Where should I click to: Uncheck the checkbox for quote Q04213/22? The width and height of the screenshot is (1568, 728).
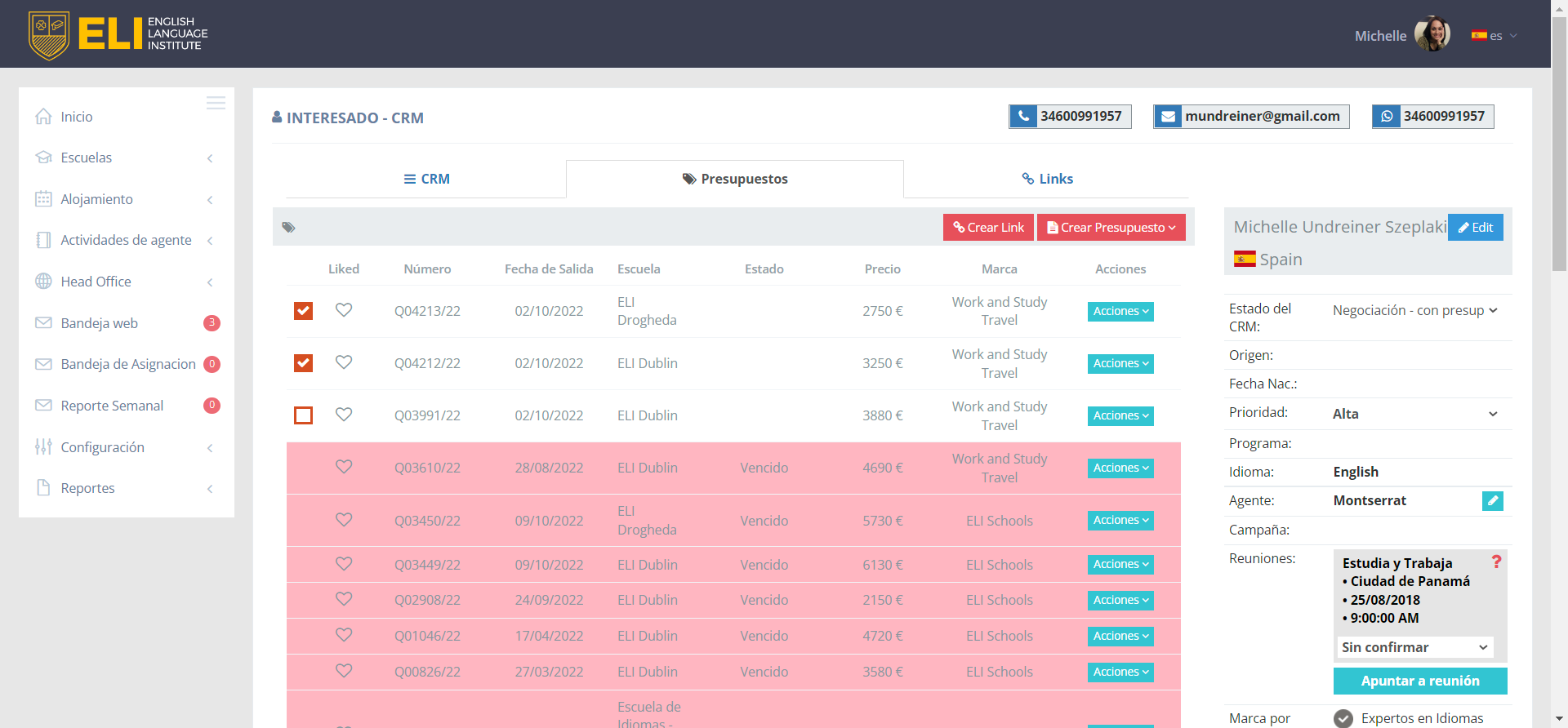point(303,311)
